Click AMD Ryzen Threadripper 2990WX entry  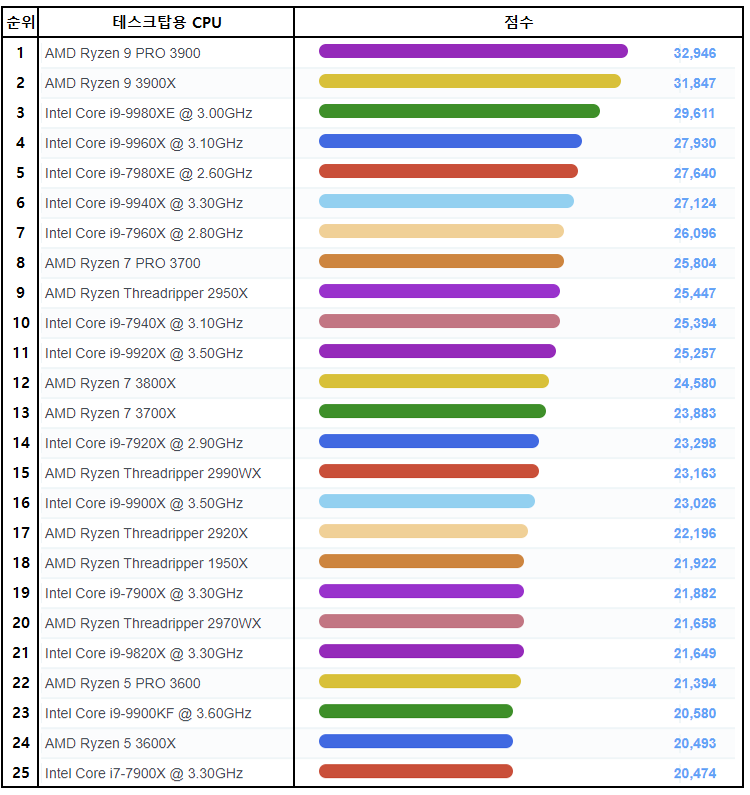[x=153, y=473]
